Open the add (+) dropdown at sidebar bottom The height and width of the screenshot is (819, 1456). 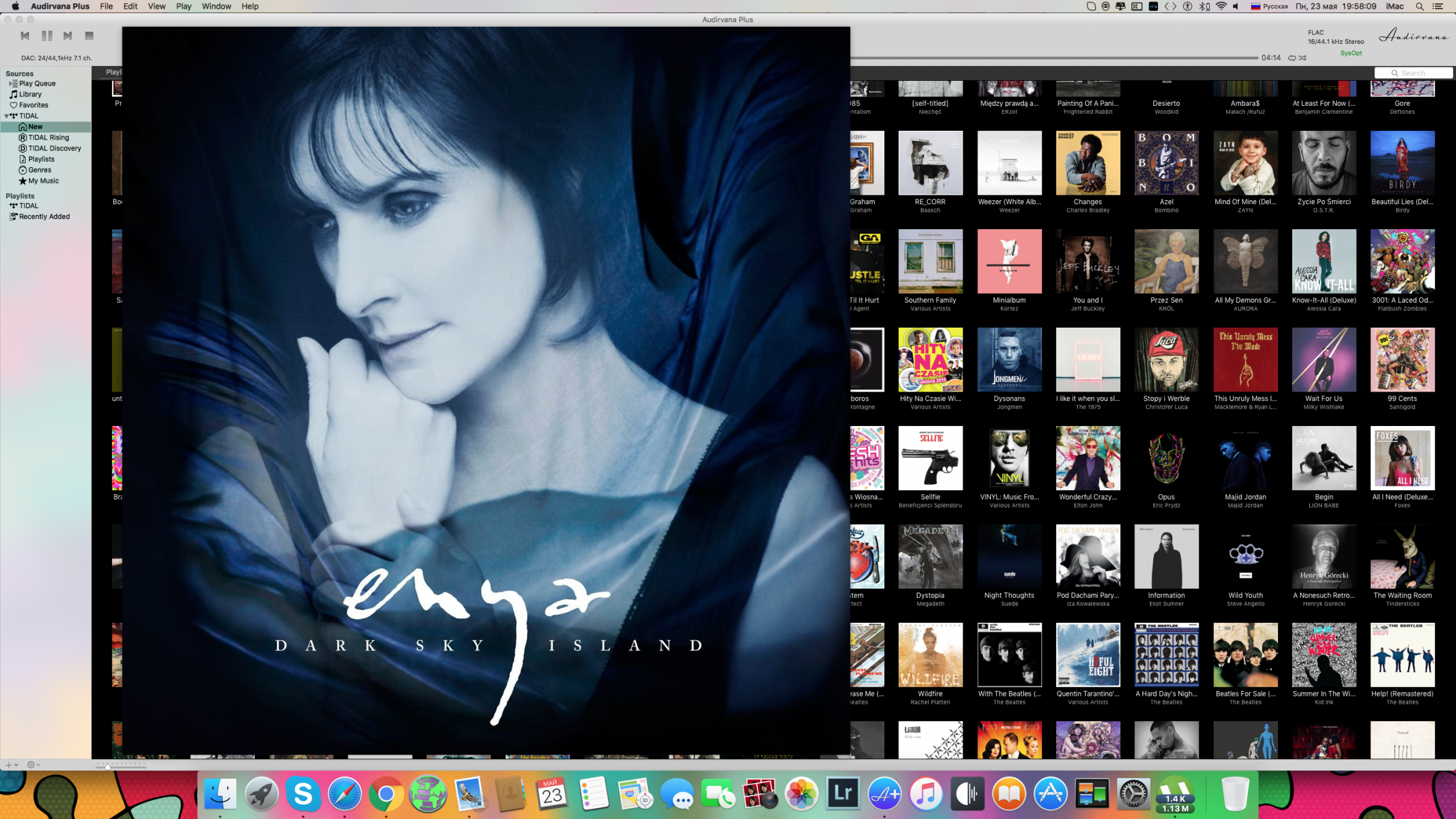click(x=11, y=764)
